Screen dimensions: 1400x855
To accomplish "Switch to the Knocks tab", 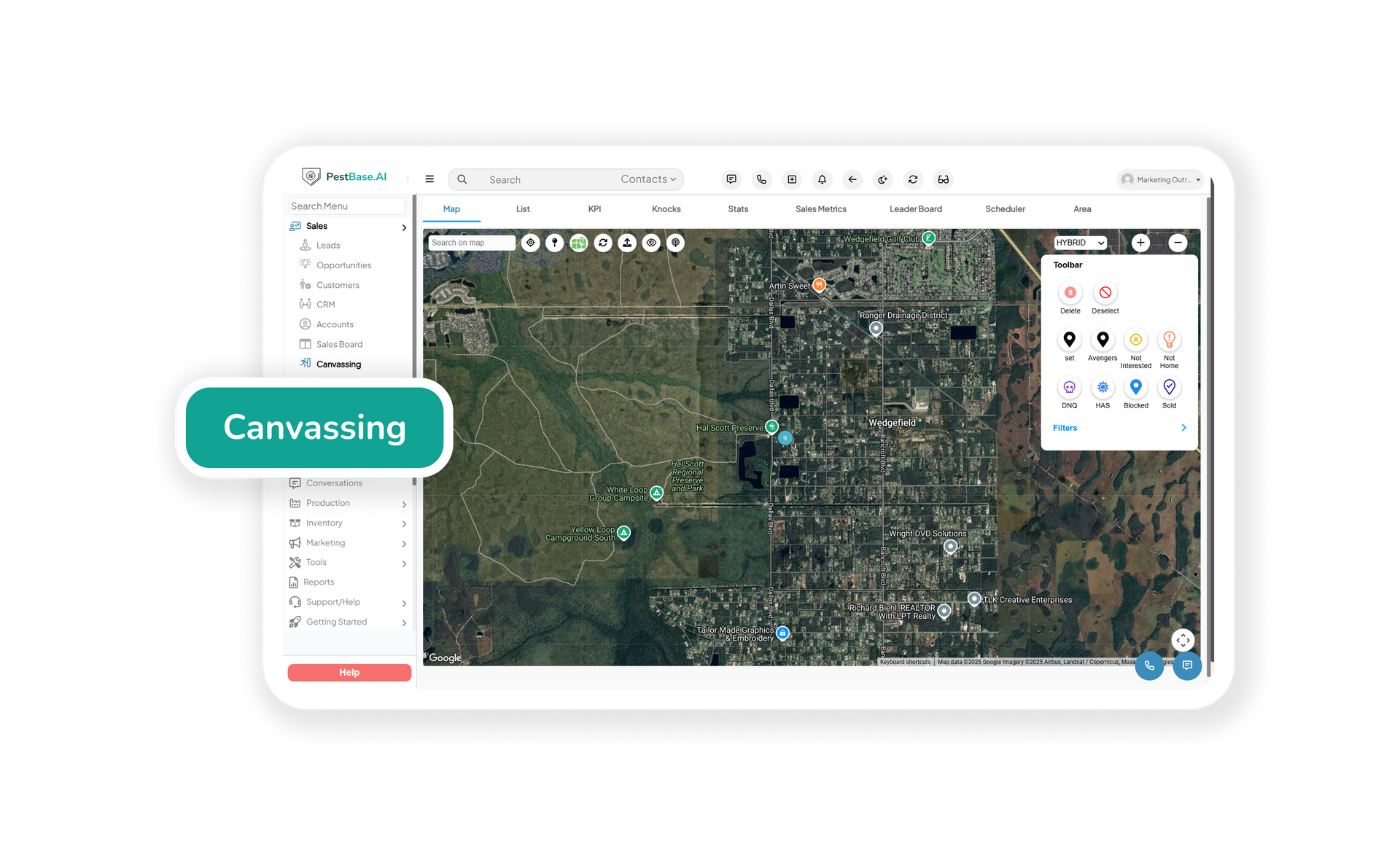I will point(666,209).
